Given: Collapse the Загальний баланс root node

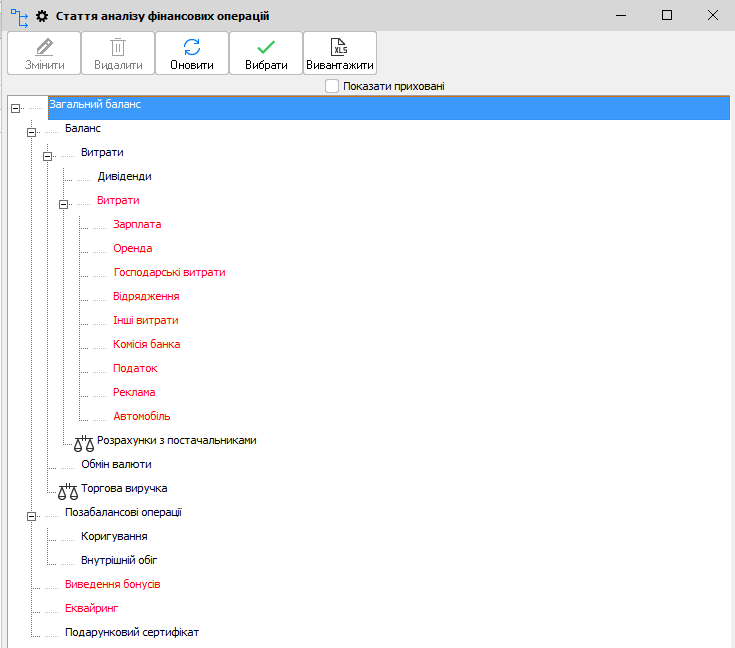Looking at the screenshot, I should pos(15,108).
